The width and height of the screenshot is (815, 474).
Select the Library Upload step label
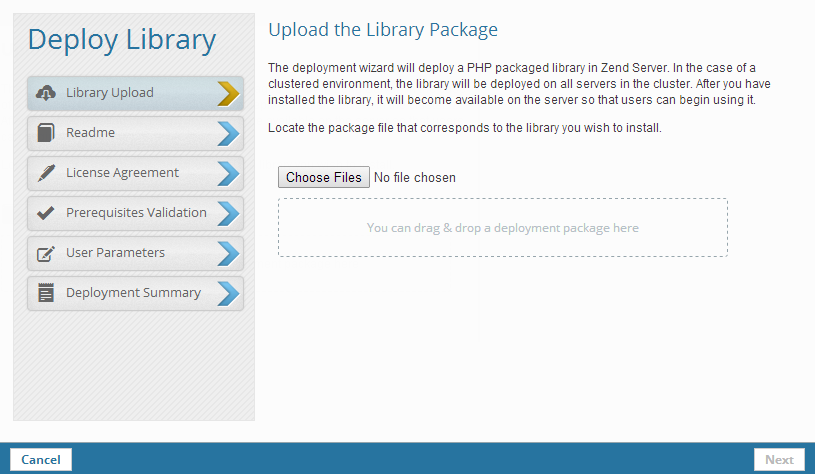tap(110, 93)
